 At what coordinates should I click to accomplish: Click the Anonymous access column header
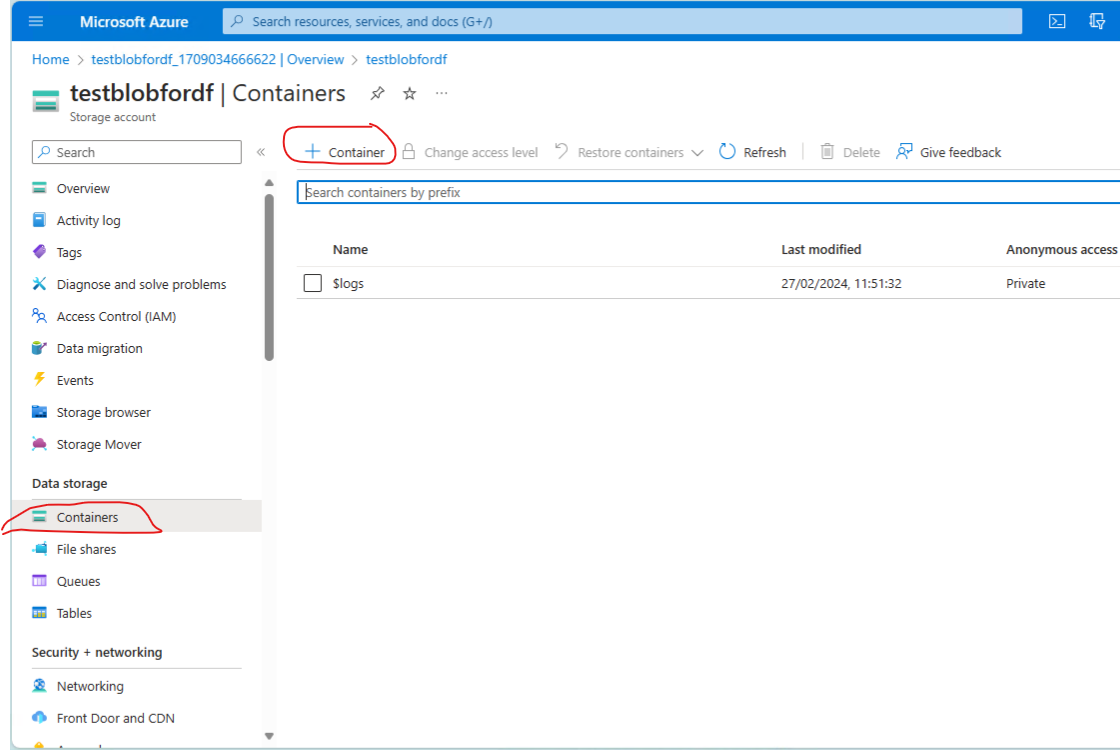coord(1061,249)
